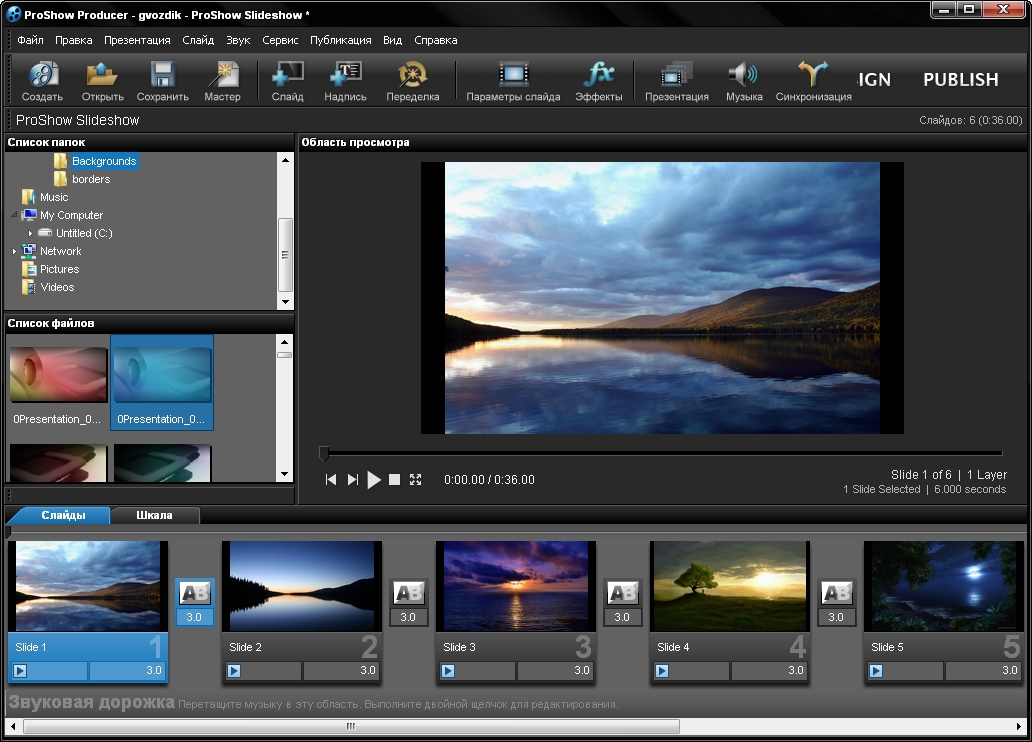Viewport: 1032px width, 742px height.
Task: Select the Slide 3 sunset thumbnail
Action: (516, 587)
